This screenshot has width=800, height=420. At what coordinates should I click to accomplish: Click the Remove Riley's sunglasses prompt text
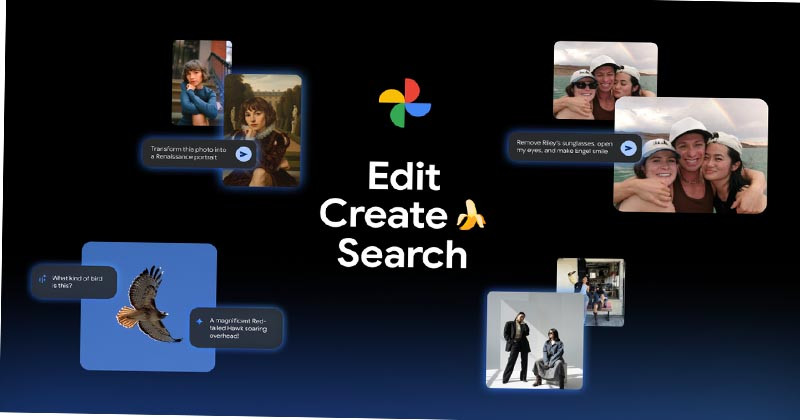click(564, 147)
